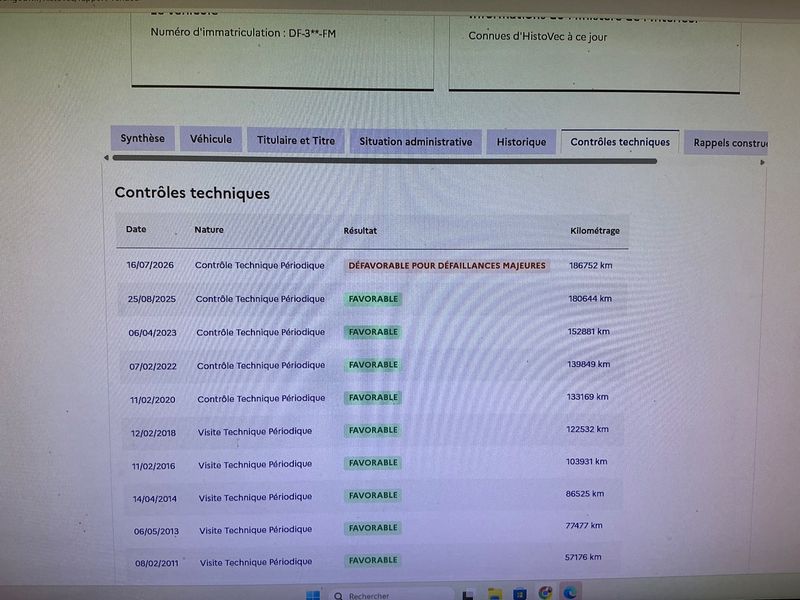Screen dimensions: 800x600
Task: Select the date 14/04/2014
Action: point(155,498)
